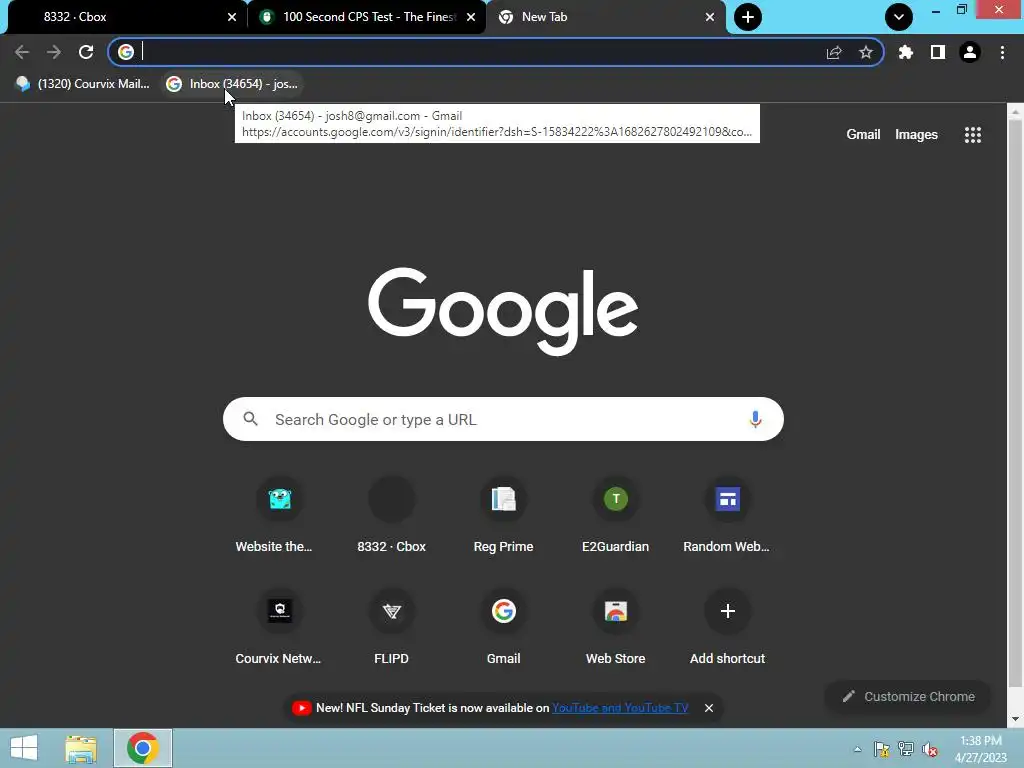The width and height of the screenshot is (1024, 768).
Task: Open the Reg Prime shortcut
Action: (x=504, y=516)
